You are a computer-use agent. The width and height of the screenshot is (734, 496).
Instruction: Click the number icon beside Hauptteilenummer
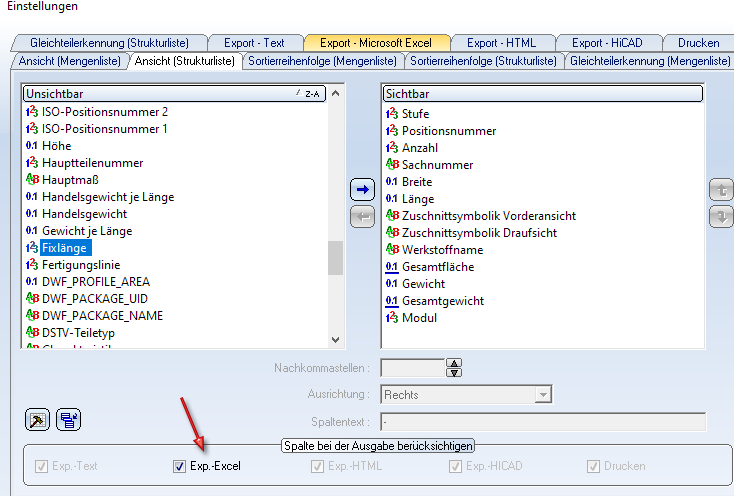coord(32,163)
